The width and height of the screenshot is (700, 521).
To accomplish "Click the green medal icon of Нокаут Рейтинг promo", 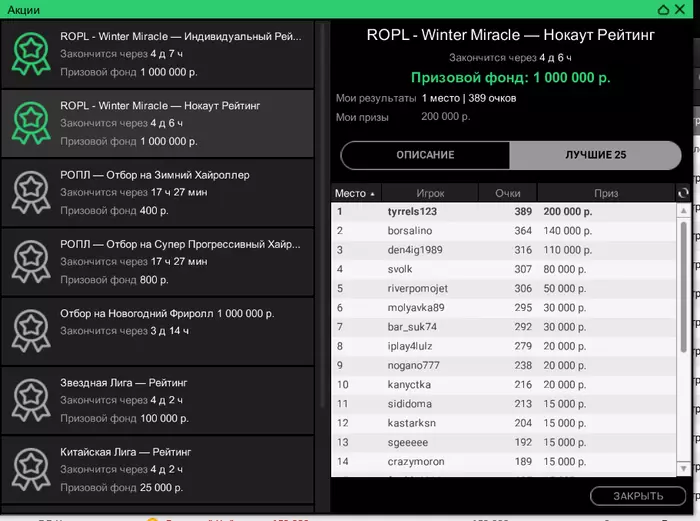I will tap(31, 123).
